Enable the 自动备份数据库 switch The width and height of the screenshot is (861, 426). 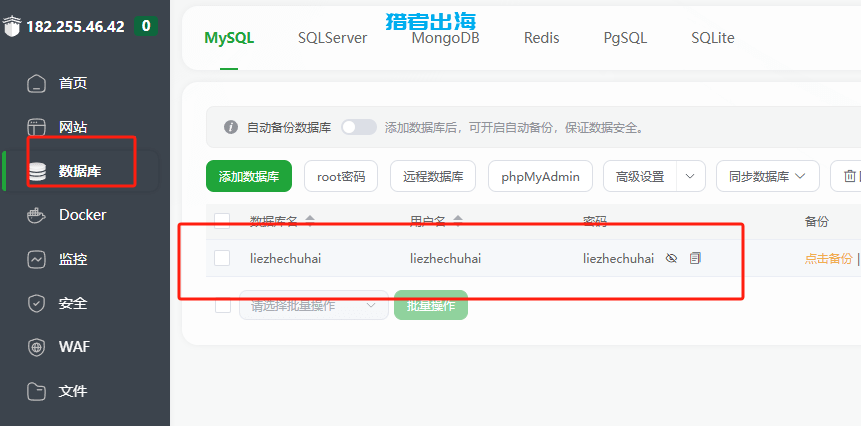coord(359,127)
